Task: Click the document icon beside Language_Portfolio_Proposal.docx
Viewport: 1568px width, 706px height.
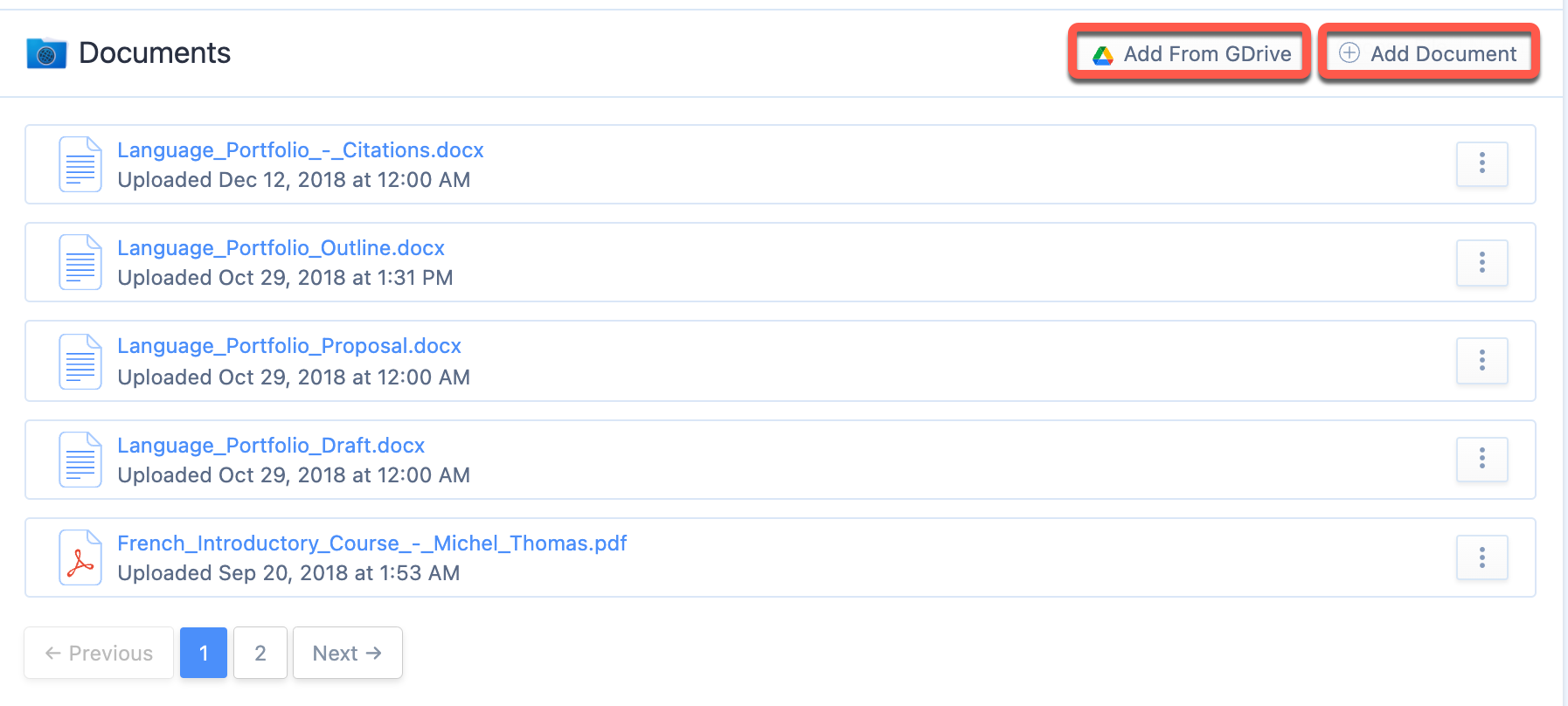Action: (x=80, y=361)
